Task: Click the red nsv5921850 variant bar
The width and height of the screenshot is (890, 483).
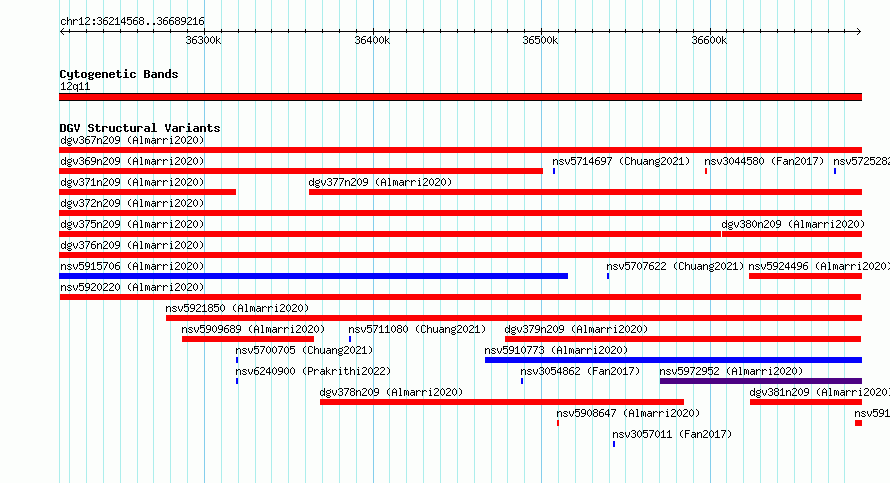Action: coord(514,318)
